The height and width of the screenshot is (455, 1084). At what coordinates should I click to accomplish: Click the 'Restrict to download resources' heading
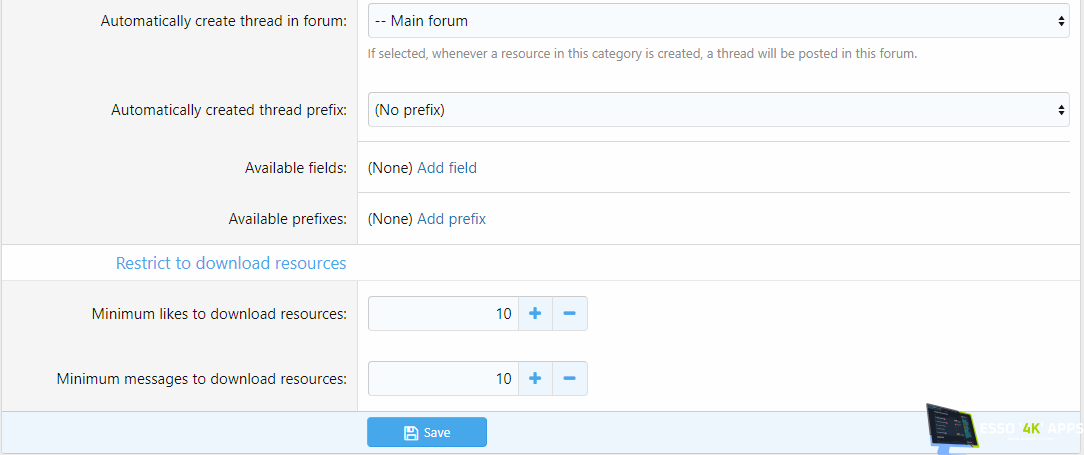[231, 263]
